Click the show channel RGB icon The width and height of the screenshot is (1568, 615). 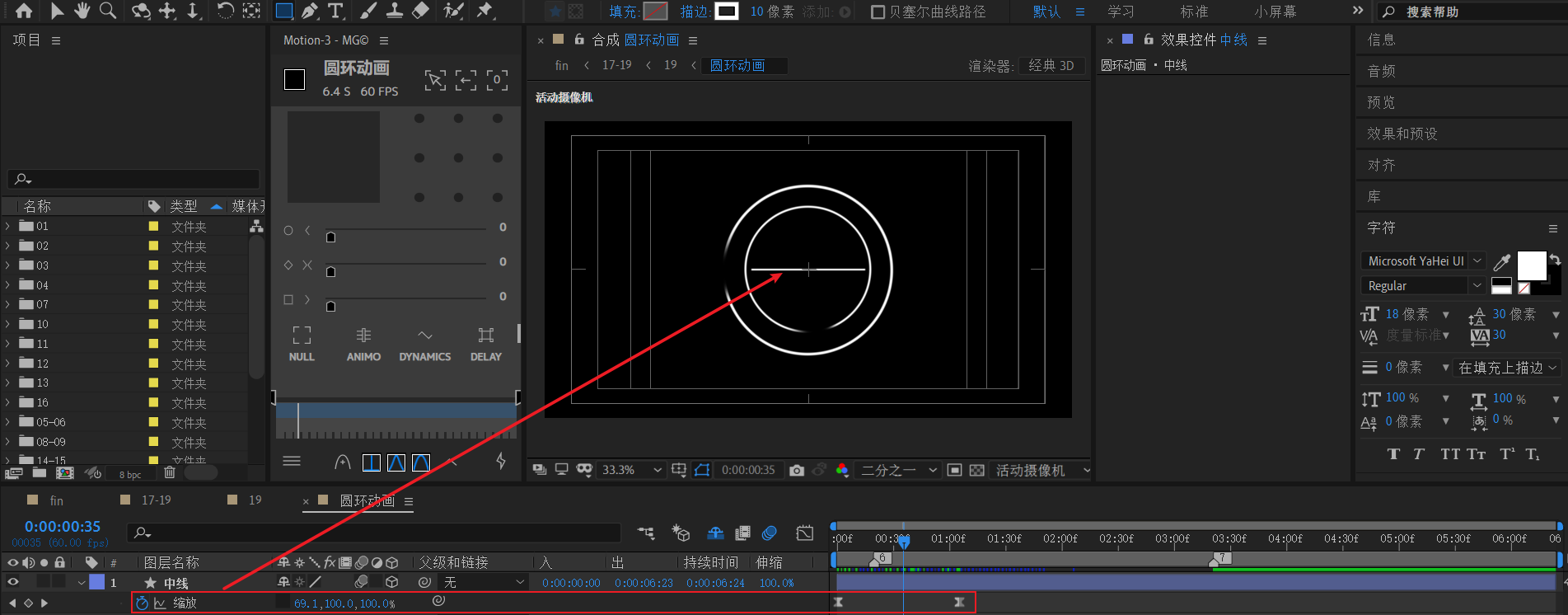coord(842,470)
